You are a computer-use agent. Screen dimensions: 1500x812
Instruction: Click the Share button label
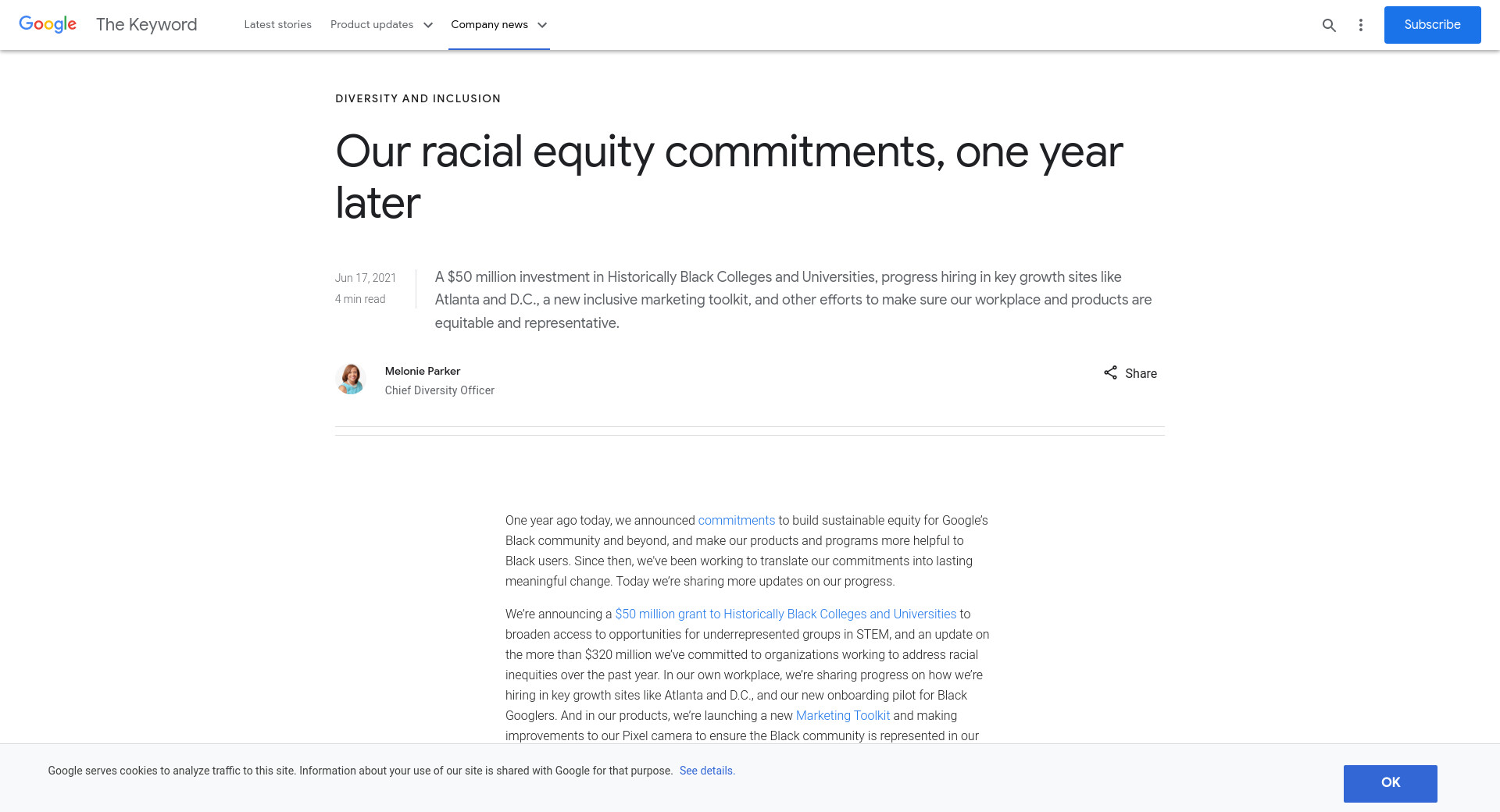[1141, 373]
